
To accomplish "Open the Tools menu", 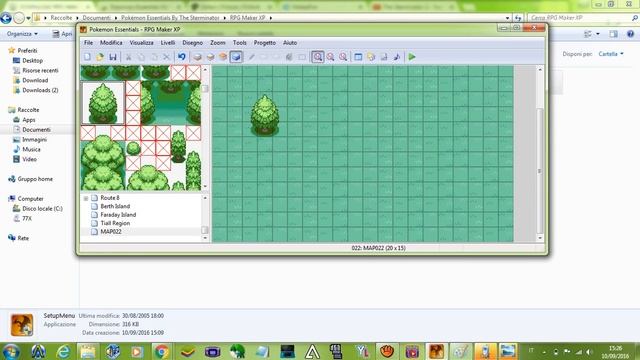I will click(x=240, y=43).
